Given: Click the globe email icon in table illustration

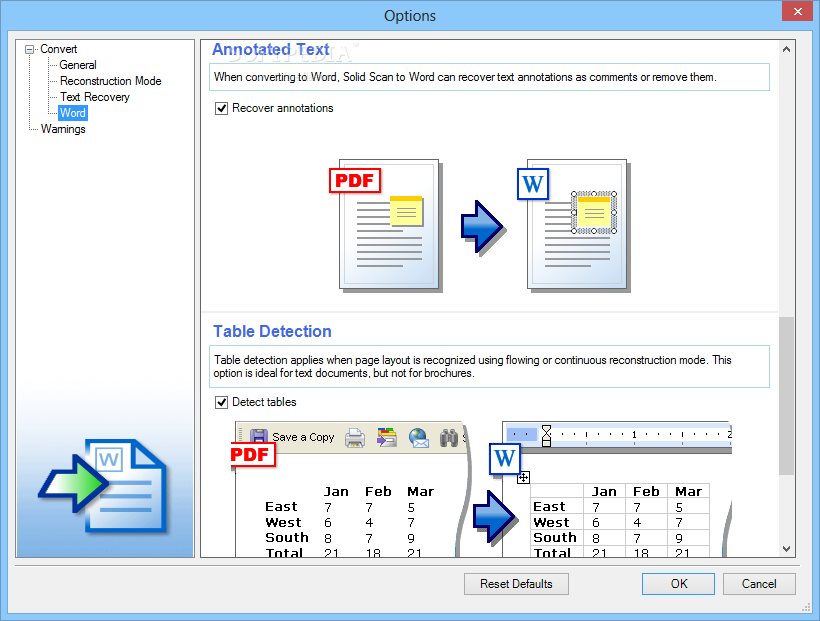Looking at the screenshot, I should pos(419,438).
